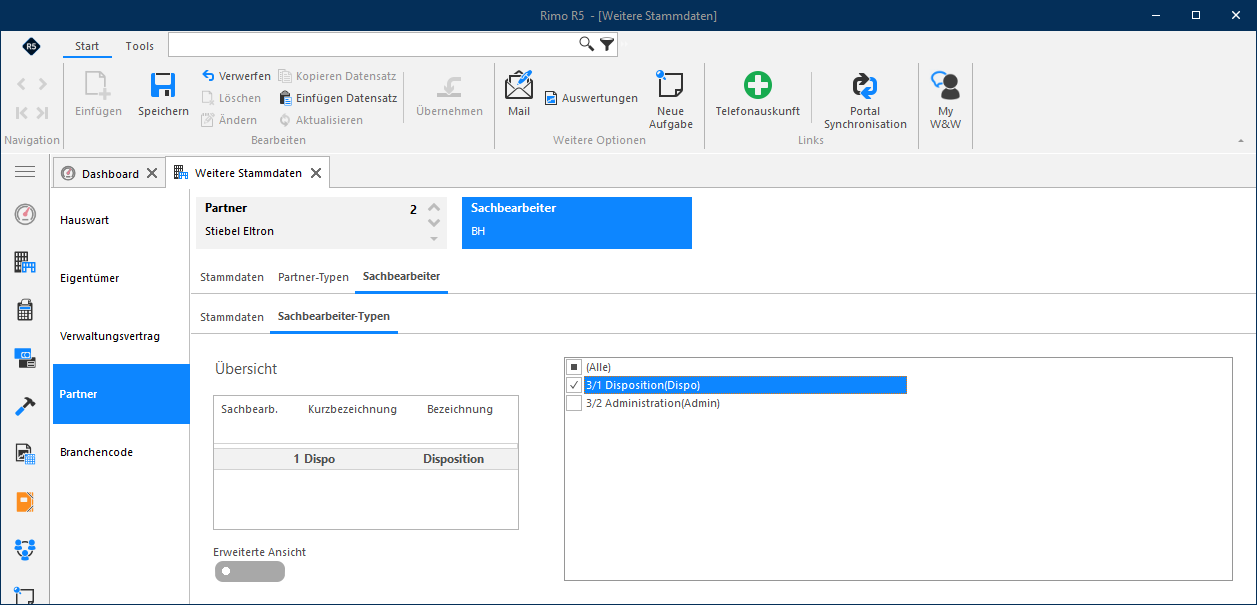
Task: Navigate to next record arrow
Action: [x=42, y=84]
